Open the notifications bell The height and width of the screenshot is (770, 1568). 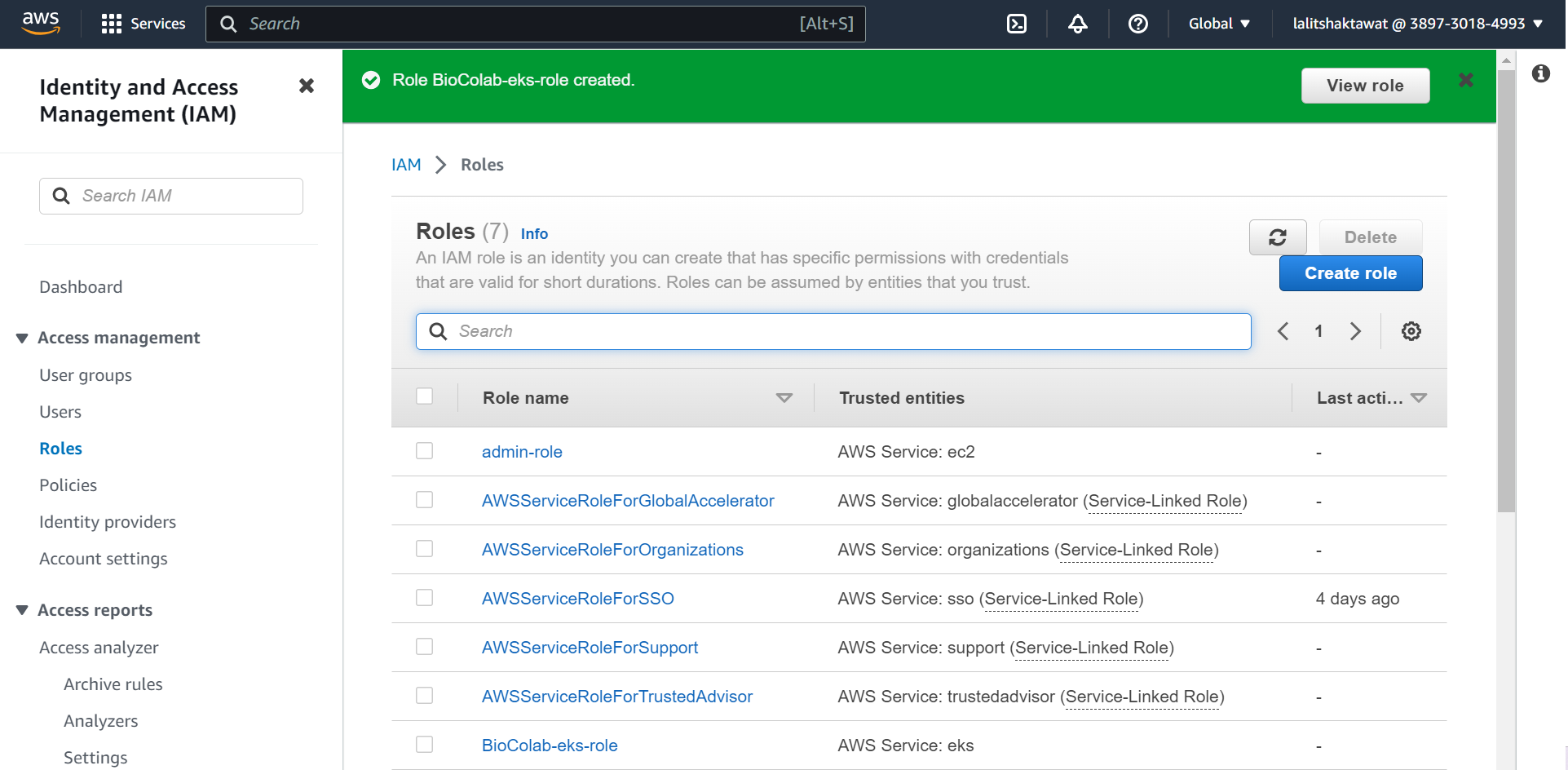1078,24
